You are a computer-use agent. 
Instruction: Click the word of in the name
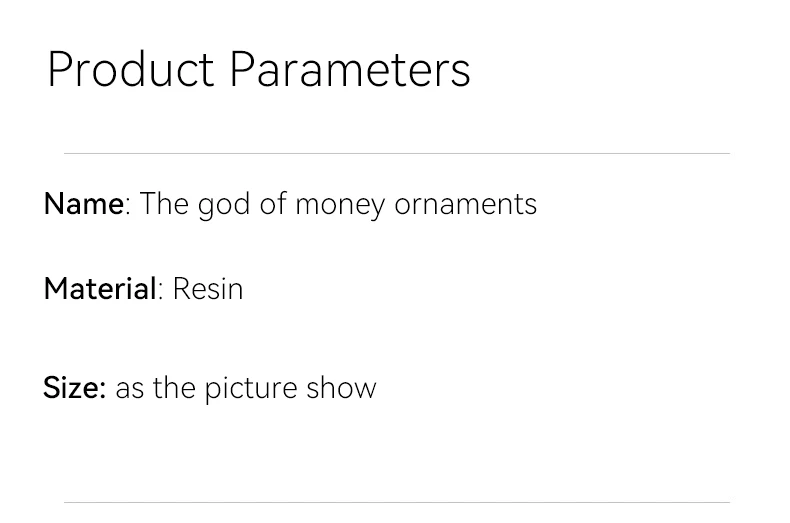pos(273,204)
